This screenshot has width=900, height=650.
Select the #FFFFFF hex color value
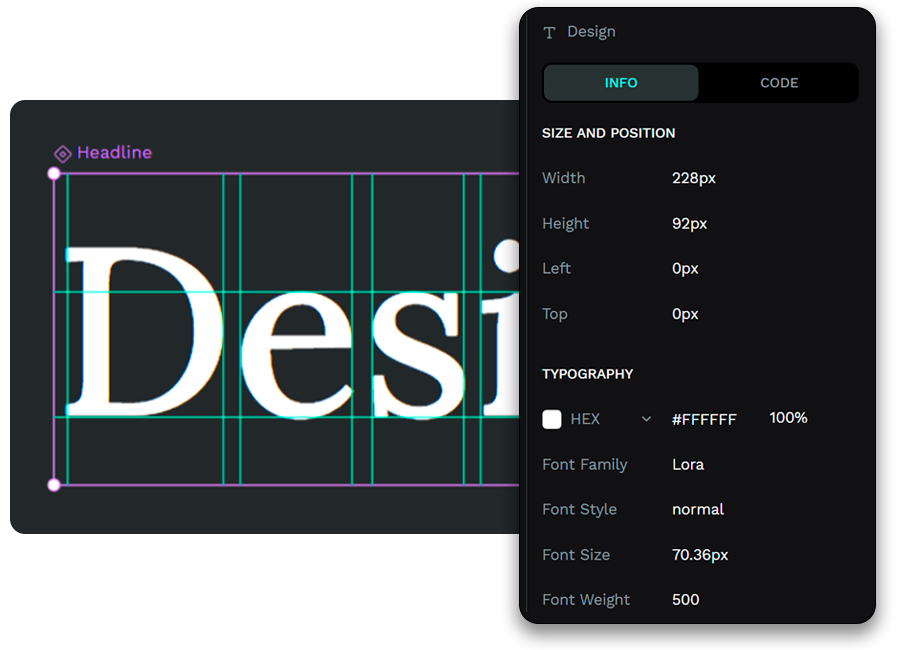704,419
